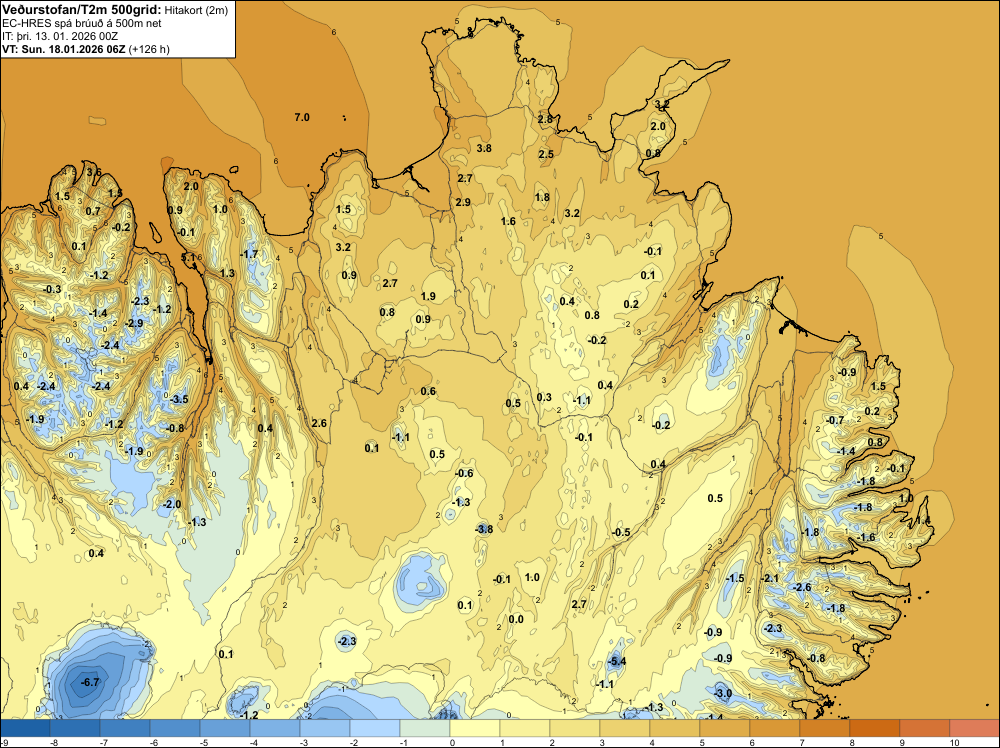Click the '-2.6' temperature value

click(x=802, y=587)
